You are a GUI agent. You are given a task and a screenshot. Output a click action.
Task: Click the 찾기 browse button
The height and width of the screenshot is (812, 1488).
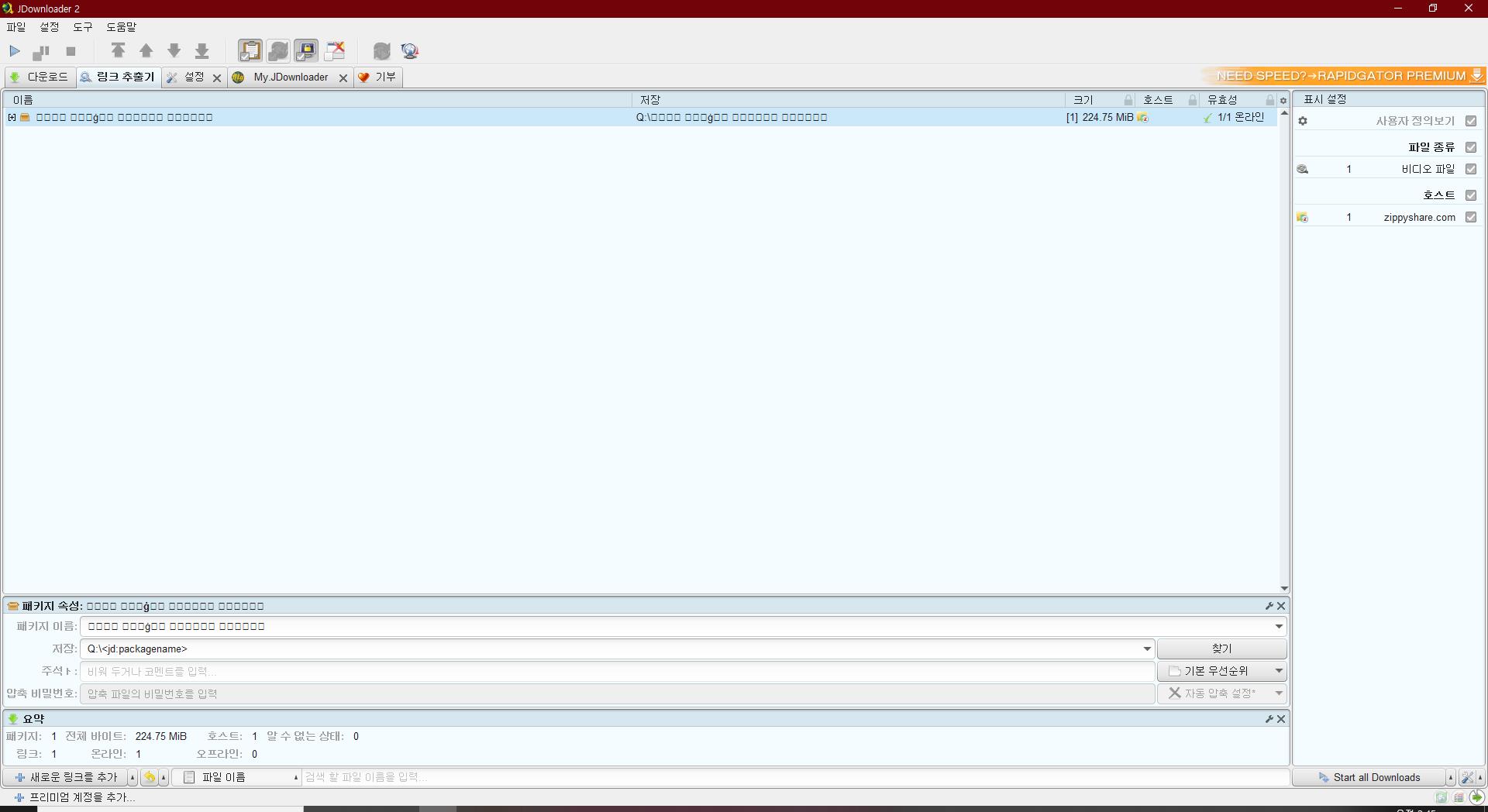coord(1221,649)
